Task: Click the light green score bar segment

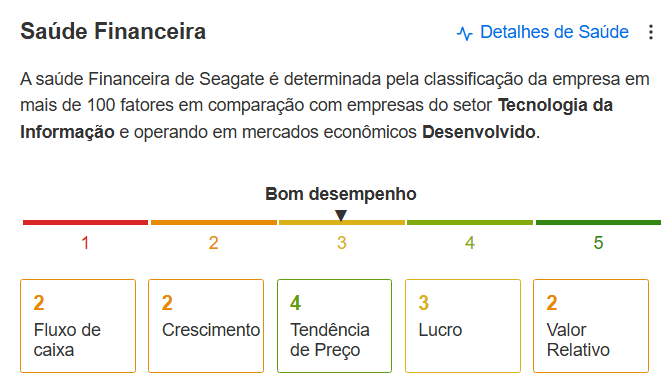Action: (470, 222)
